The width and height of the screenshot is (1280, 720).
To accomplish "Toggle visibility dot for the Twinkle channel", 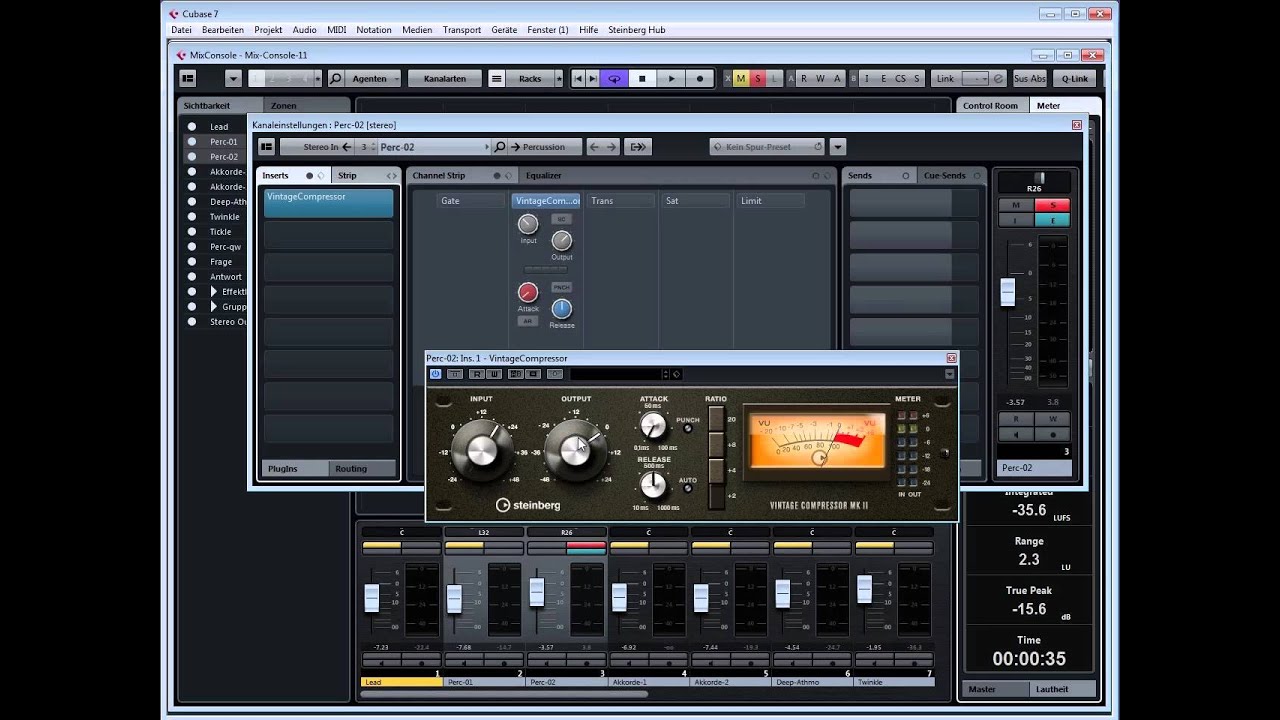I will click(x=191, y=217).
